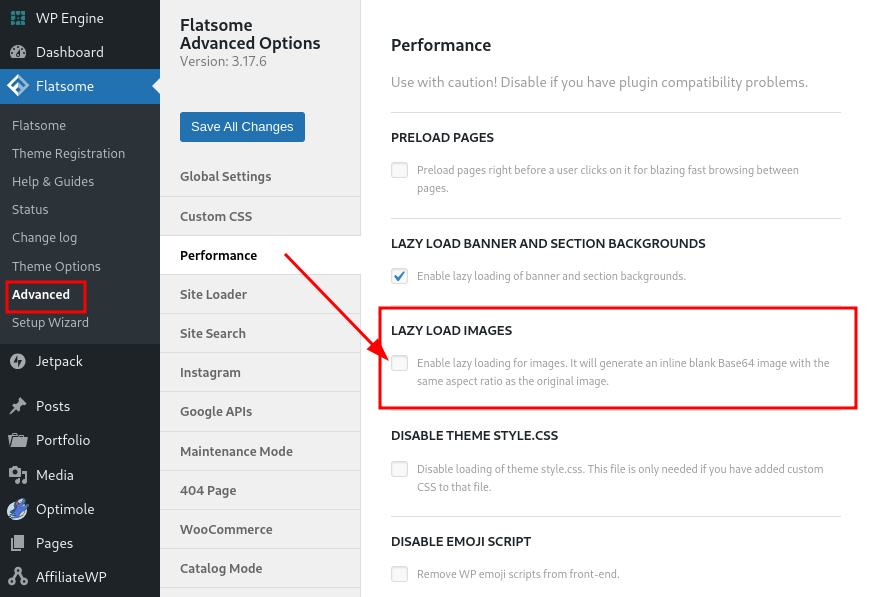Open Media library icon

coord(18,475)
